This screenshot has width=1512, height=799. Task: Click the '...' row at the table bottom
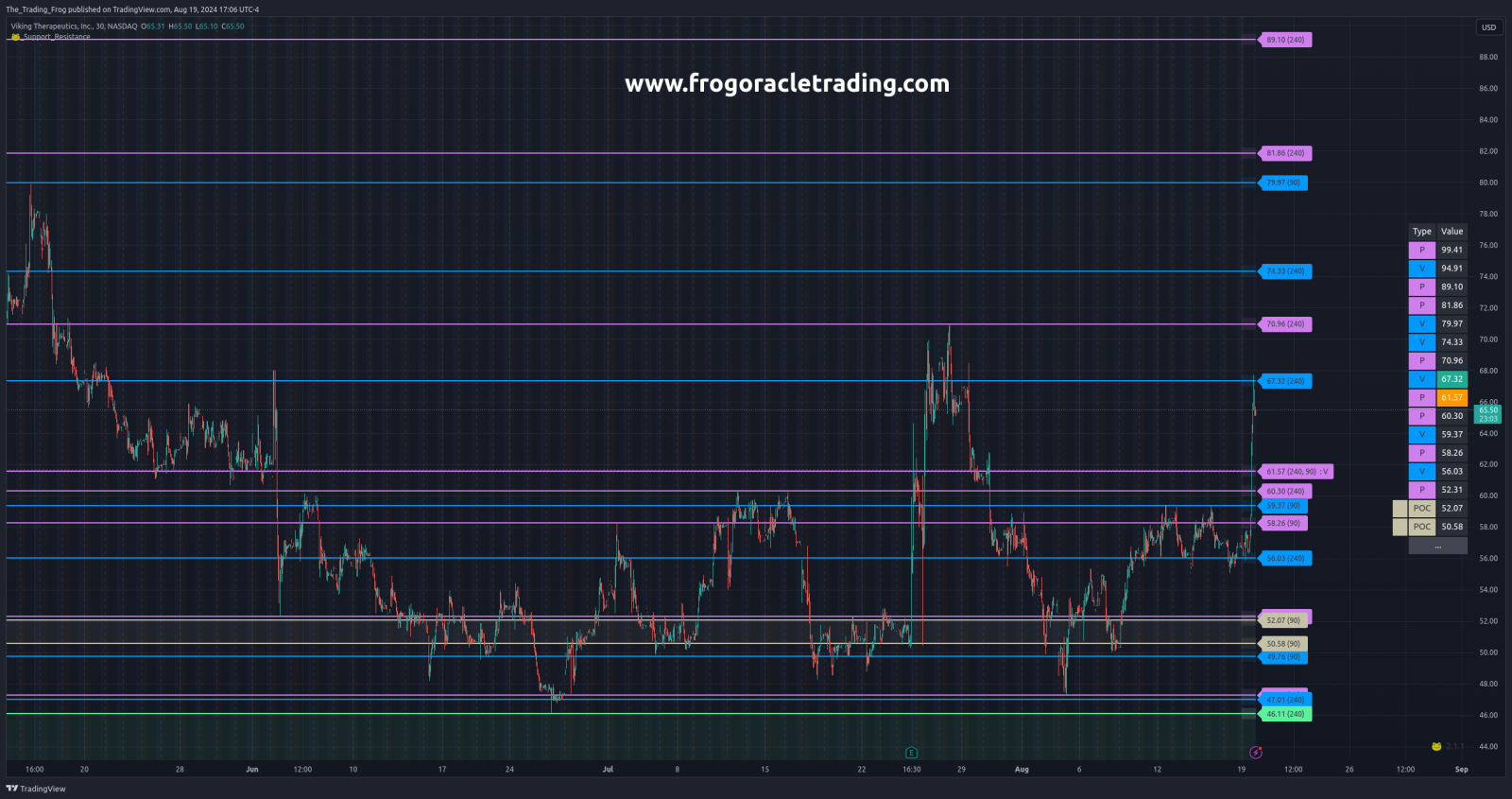pyautogui.click(x=1437, y=546)
